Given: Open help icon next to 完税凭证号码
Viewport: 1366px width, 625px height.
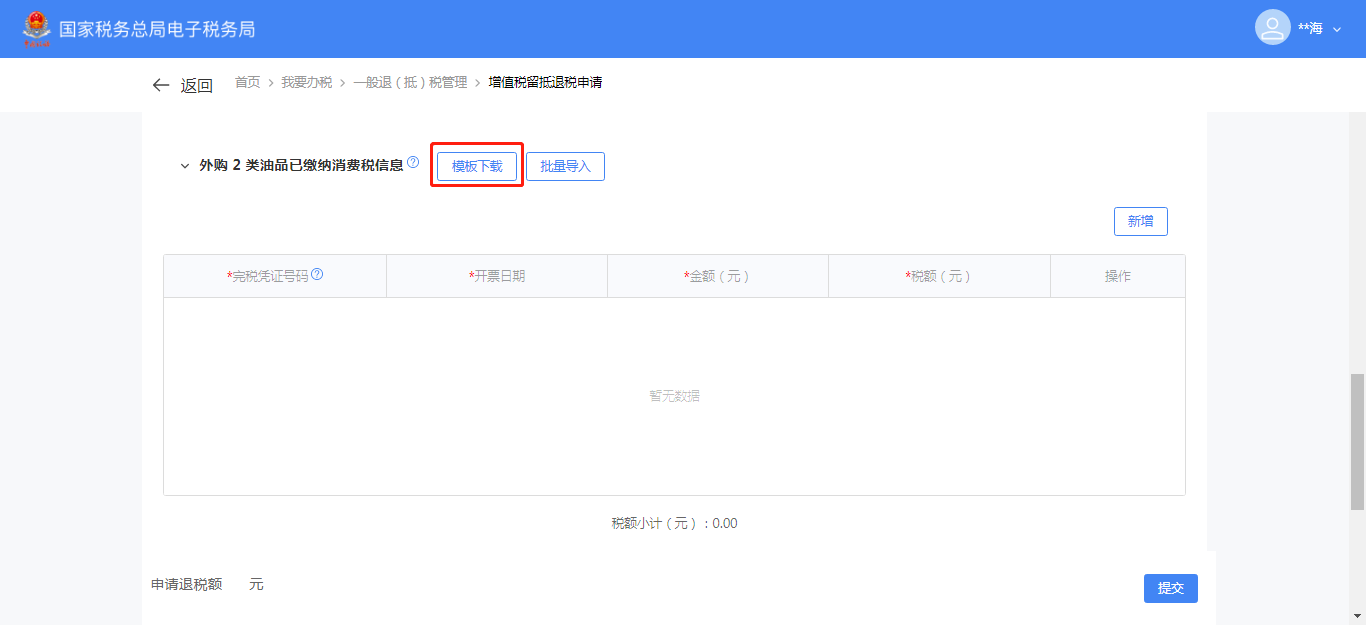Looking at the screenshot, I should coord(317,274).
